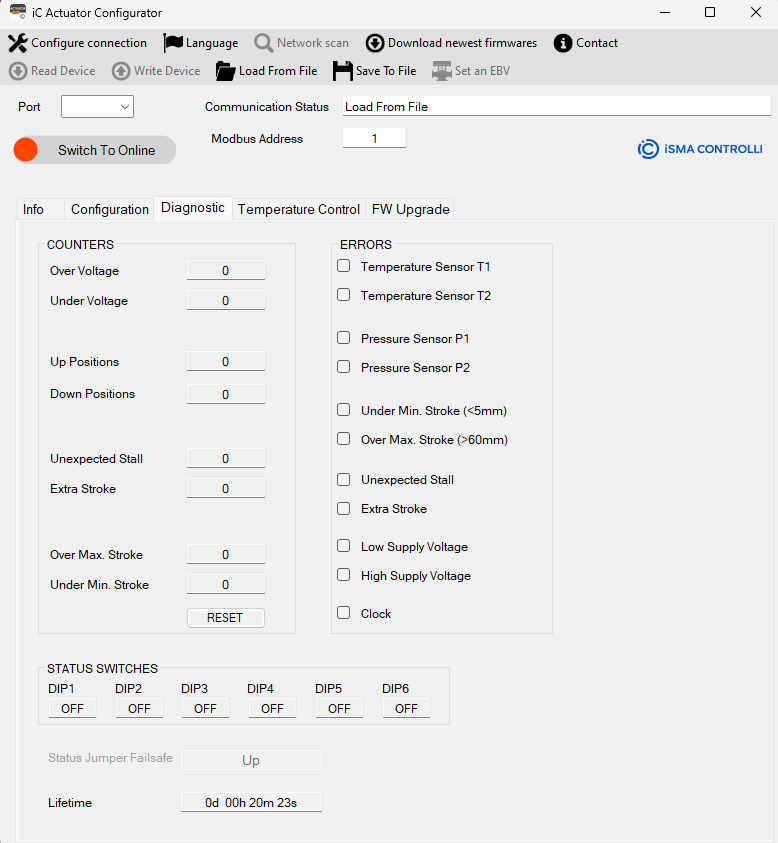Click the Unexpected Stall counter field
Viewport: 778px width, 843px height.
coord(226,458)
